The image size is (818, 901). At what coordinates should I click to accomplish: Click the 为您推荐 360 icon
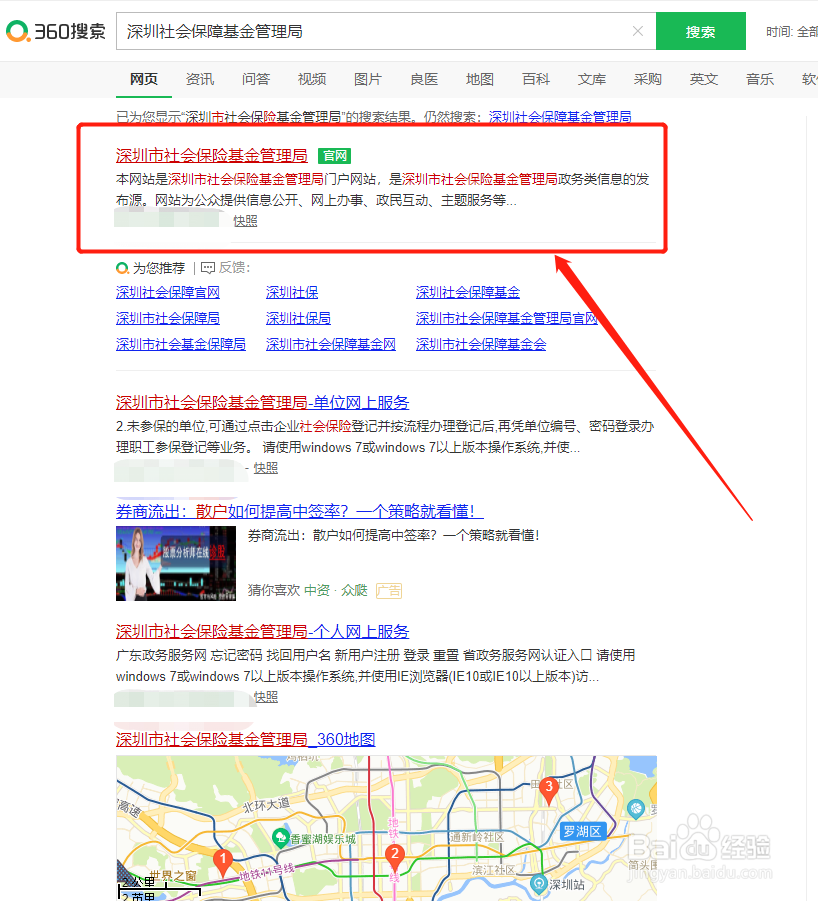[122, 268]
